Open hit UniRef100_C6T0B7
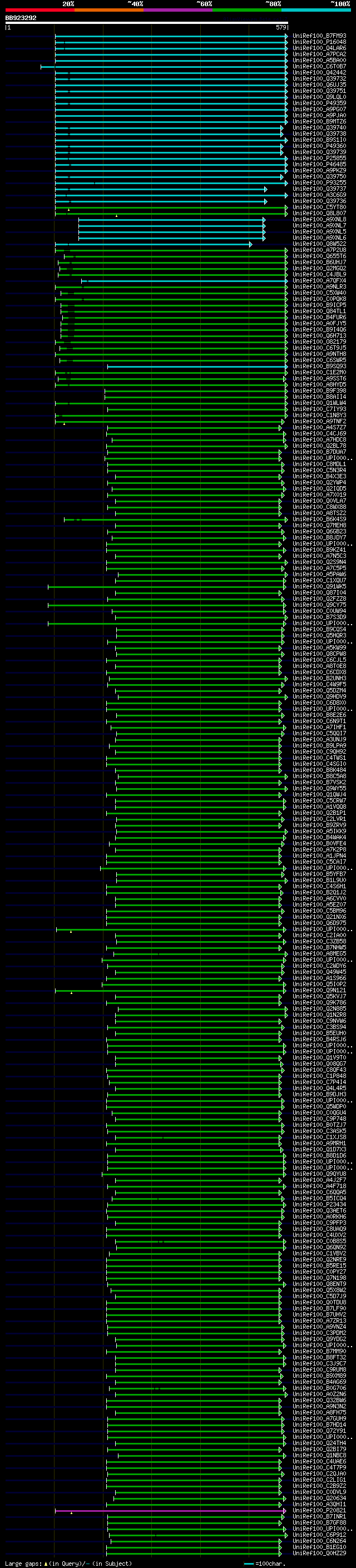The width and height of the screenshot is (356, 1568). [319, 66]
